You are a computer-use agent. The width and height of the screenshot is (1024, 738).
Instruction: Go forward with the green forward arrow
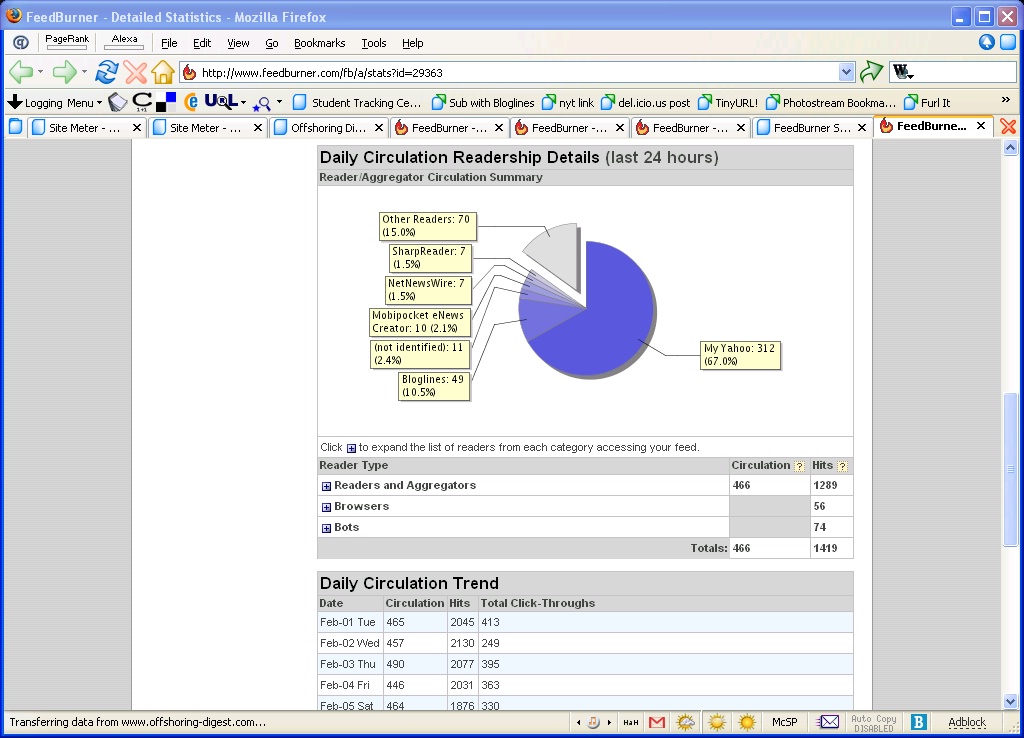click(x=64, y=72)
